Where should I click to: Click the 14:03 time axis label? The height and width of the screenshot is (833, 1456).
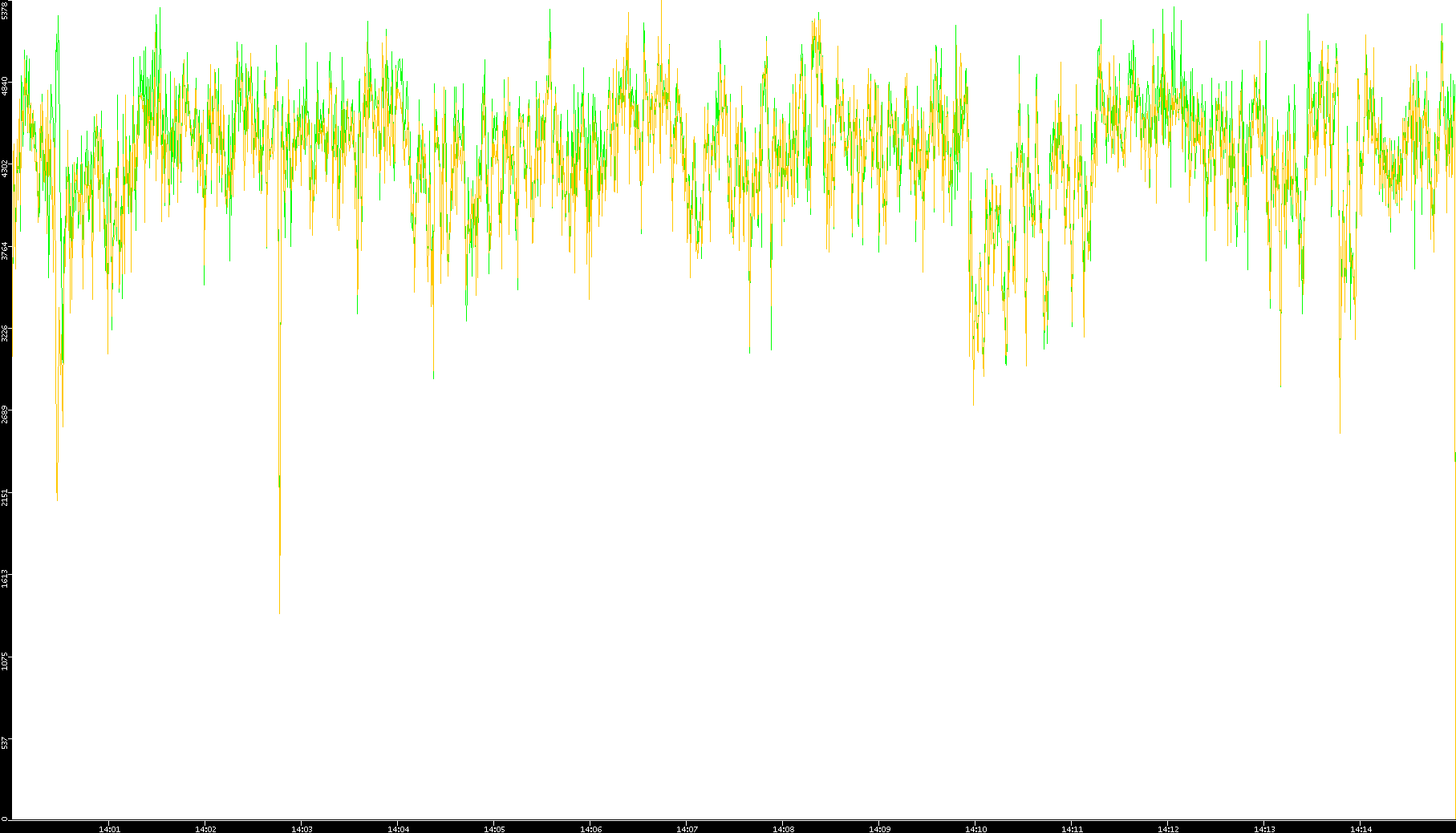click(x=302, y=829)
